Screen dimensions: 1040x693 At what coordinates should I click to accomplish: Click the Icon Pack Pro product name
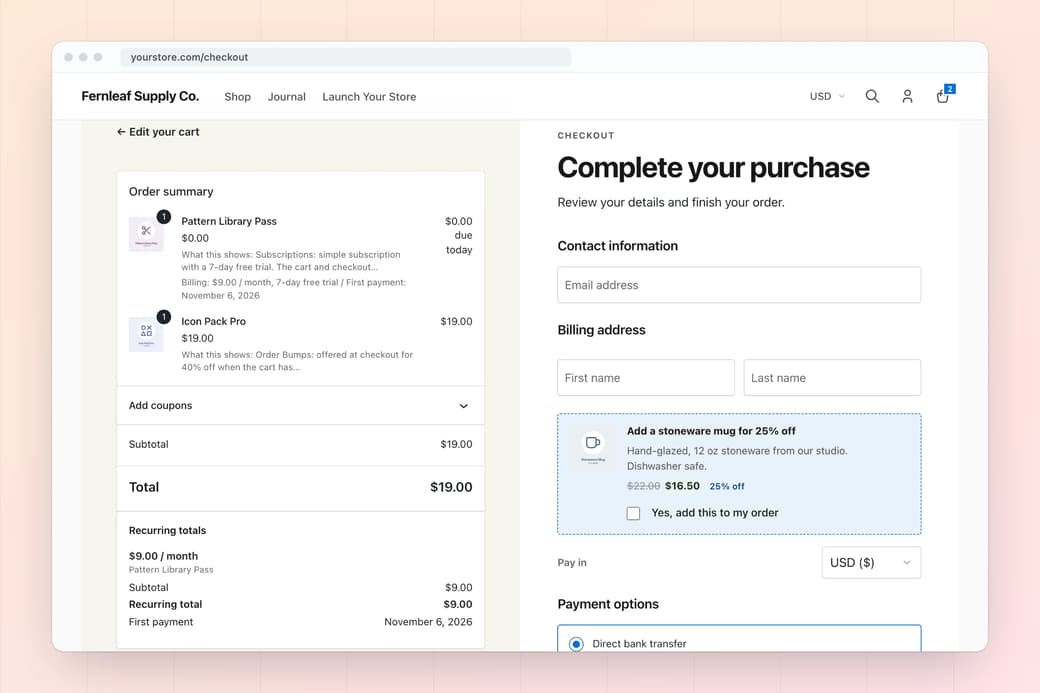214,322
